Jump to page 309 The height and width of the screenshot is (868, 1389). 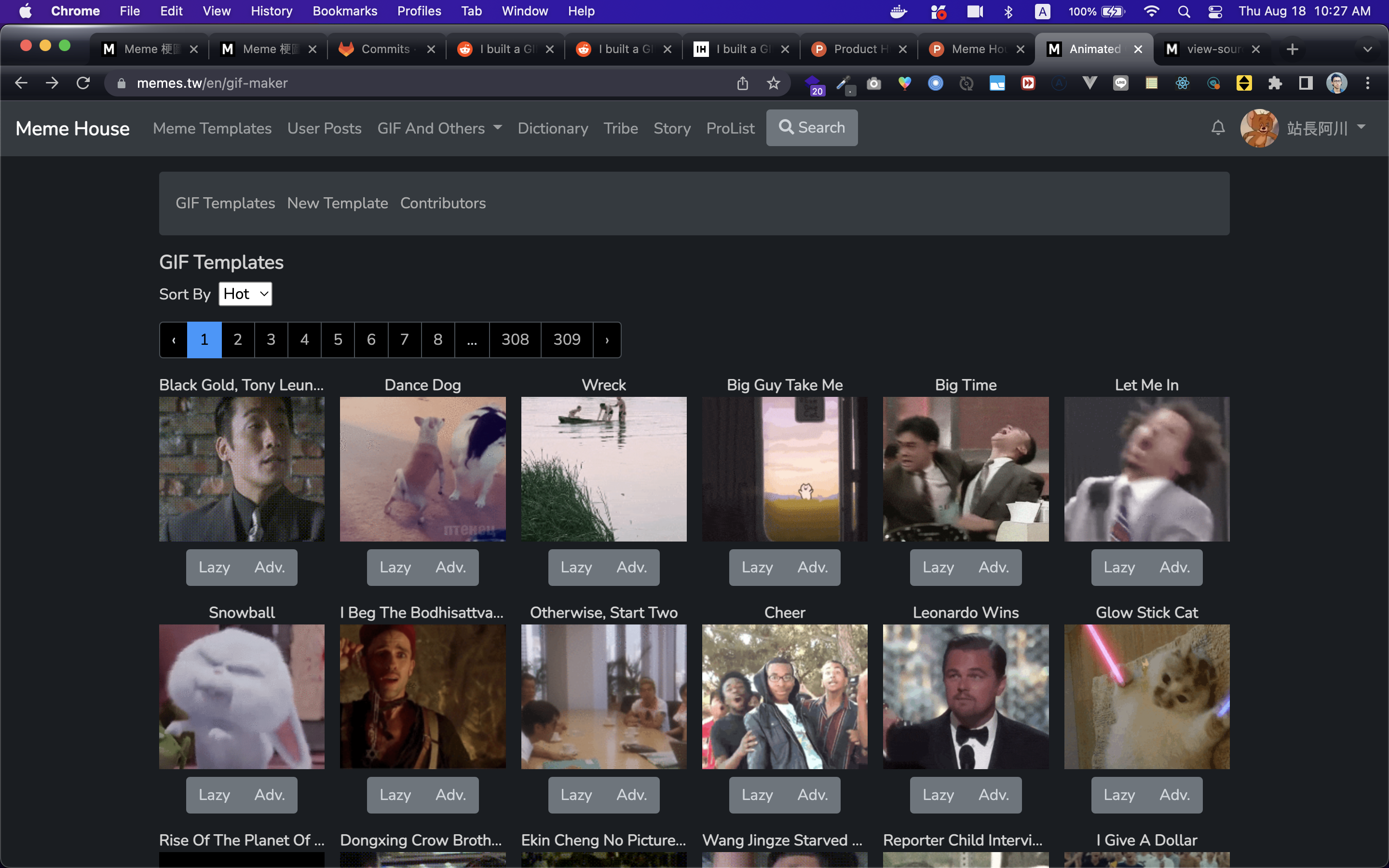pyautogui.click(x=567, y=340)
